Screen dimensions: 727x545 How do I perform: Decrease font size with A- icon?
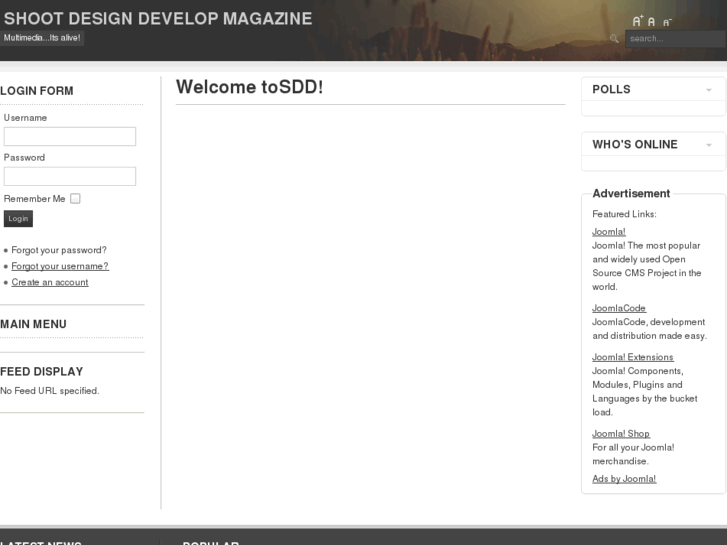[x=667, y=22]
